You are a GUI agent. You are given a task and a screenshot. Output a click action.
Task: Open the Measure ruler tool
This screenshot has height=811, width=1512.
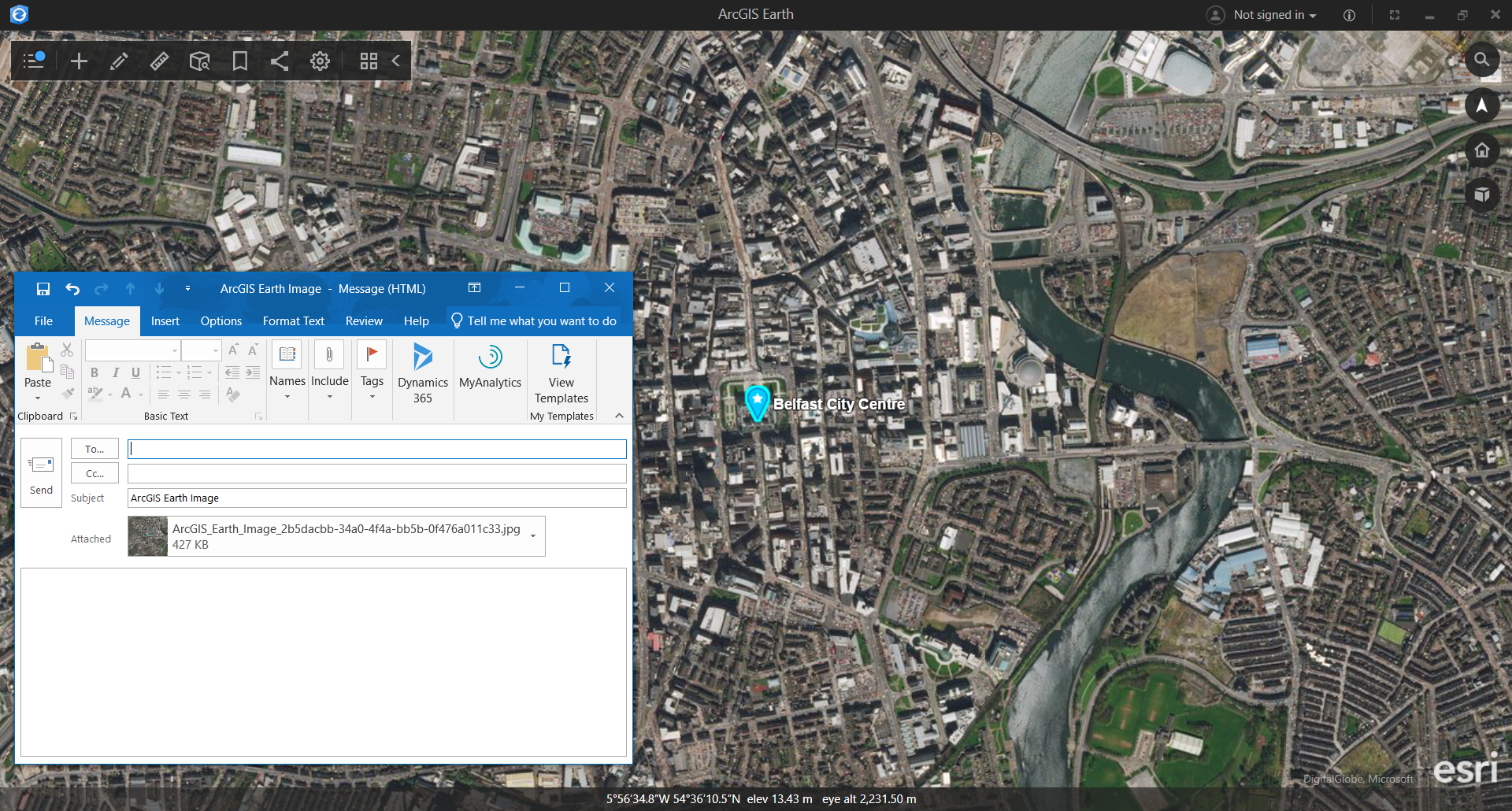click(159, 61)
